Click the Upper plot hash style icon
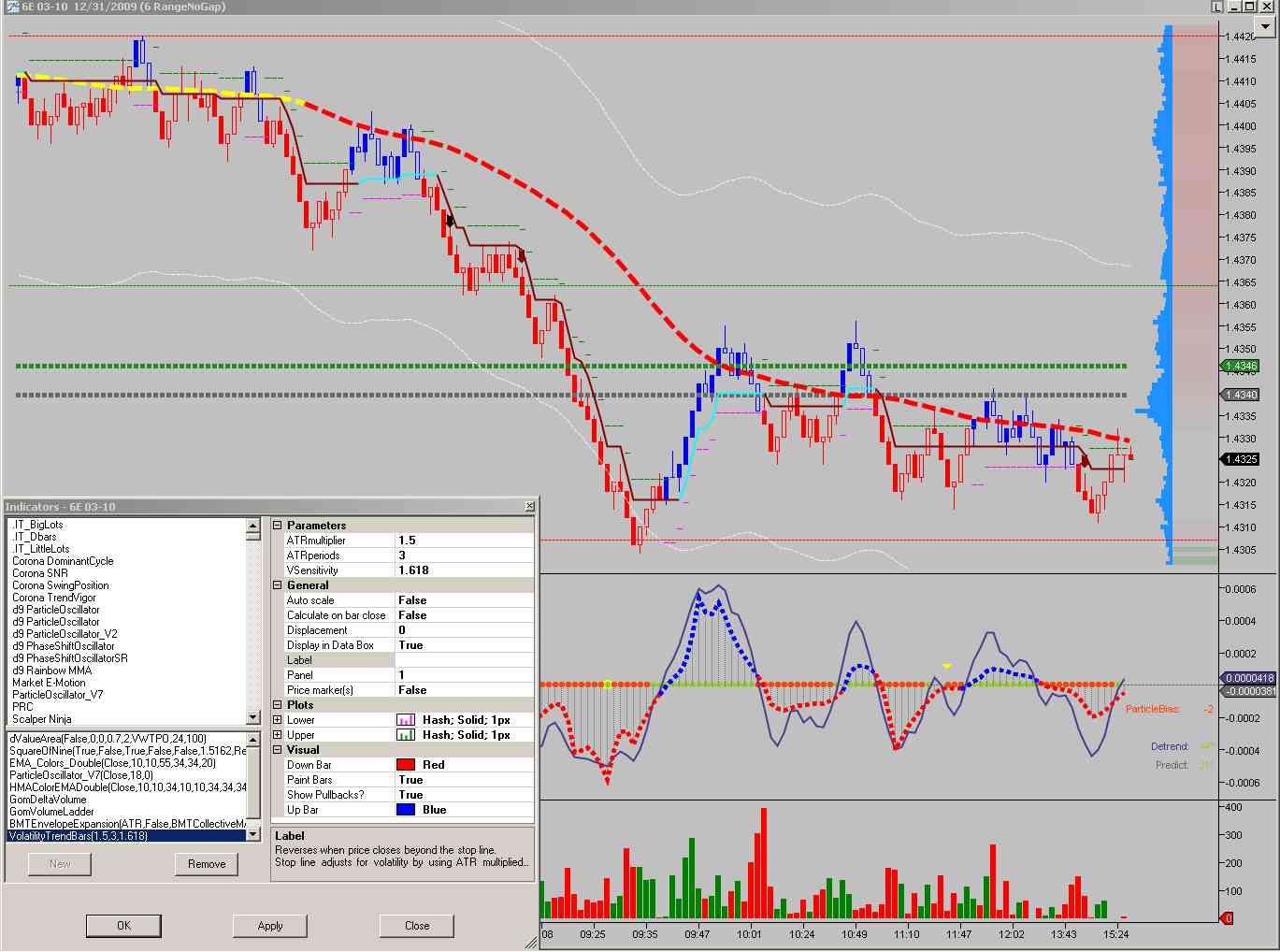Screen dimensions: 1280x952 pyautogui.click(x=406, y=735)
